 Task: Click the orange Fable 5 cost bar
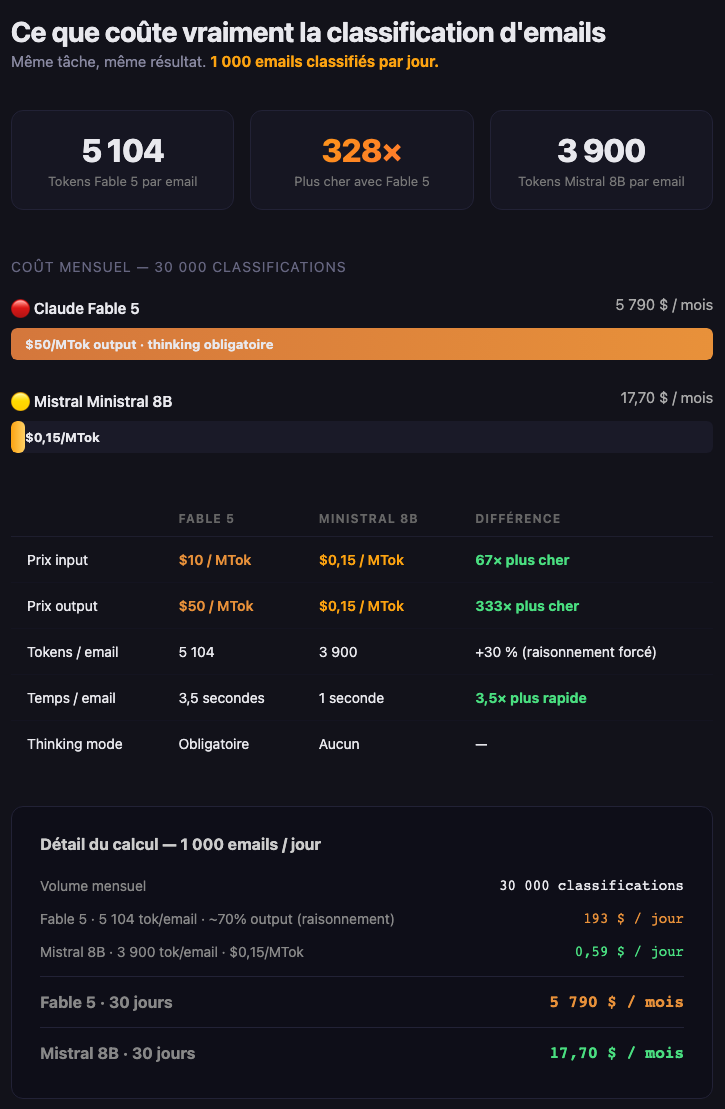[362, 344]
